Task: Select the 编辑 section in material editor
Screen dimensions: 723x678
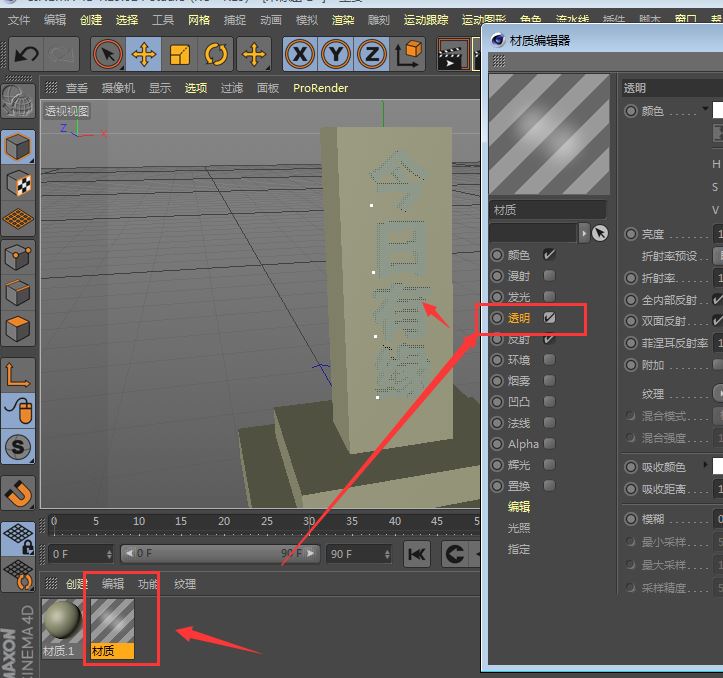Action: pyautogui.click(x=519, y=506)
